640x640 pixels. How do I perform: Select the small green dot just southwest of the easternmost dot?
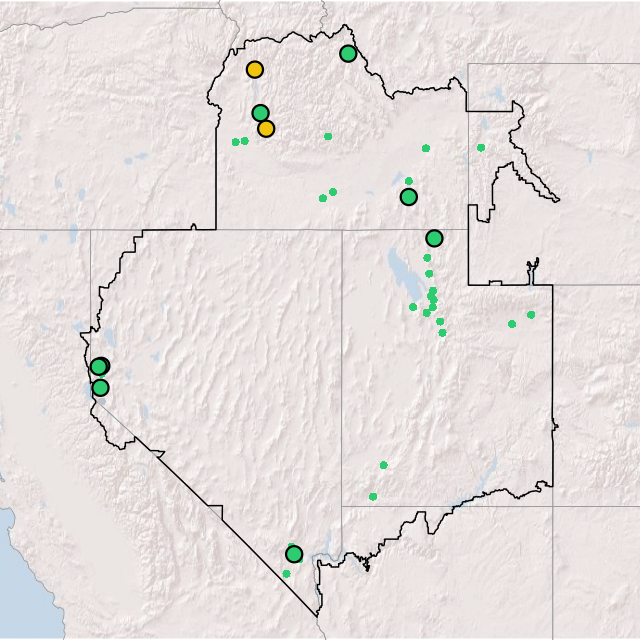(x=512, y=324)
